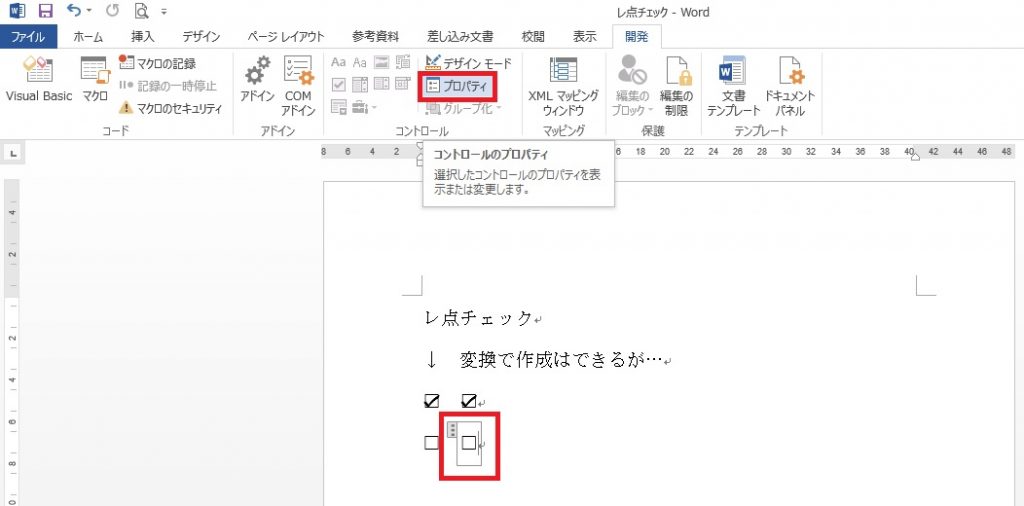Open ドキュメント パネル
The width and height of the screenshot is (1024, 506).
coord(790,85)
